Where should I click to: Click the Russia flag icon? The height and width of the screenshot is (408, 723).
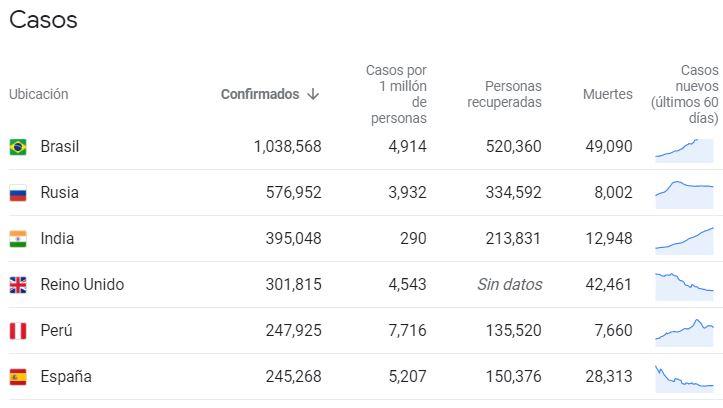[18, 193]
